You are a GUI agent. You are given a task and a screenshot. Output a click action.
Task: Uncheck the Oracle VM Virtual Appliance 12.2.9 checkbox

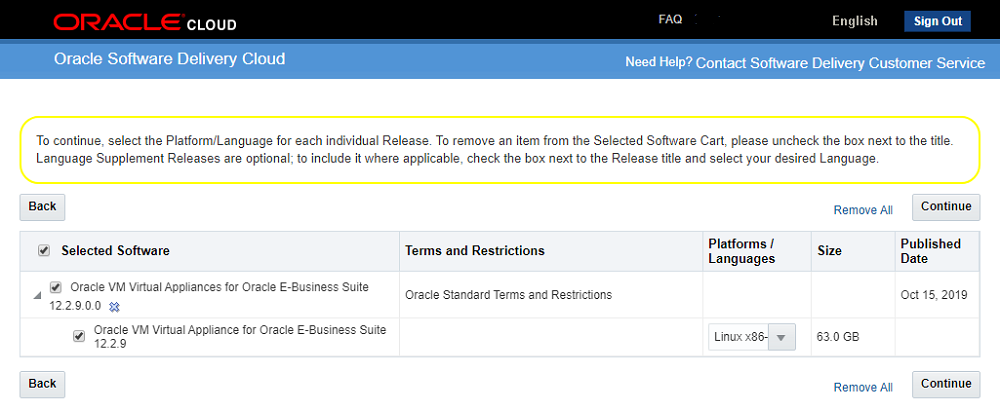tap(79, 336)
